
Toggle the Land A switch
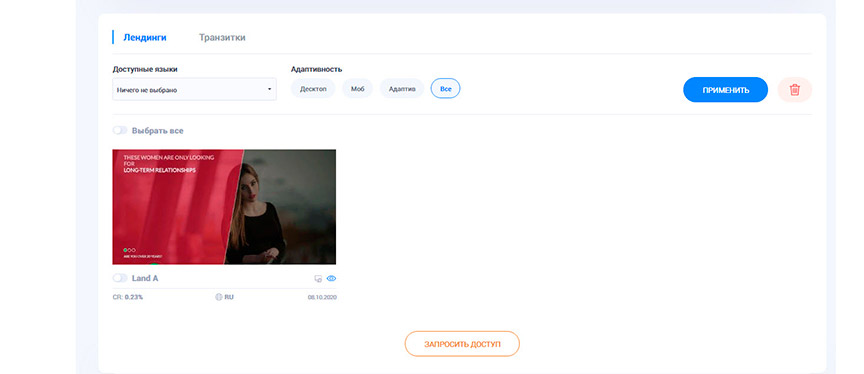point(120,278)
